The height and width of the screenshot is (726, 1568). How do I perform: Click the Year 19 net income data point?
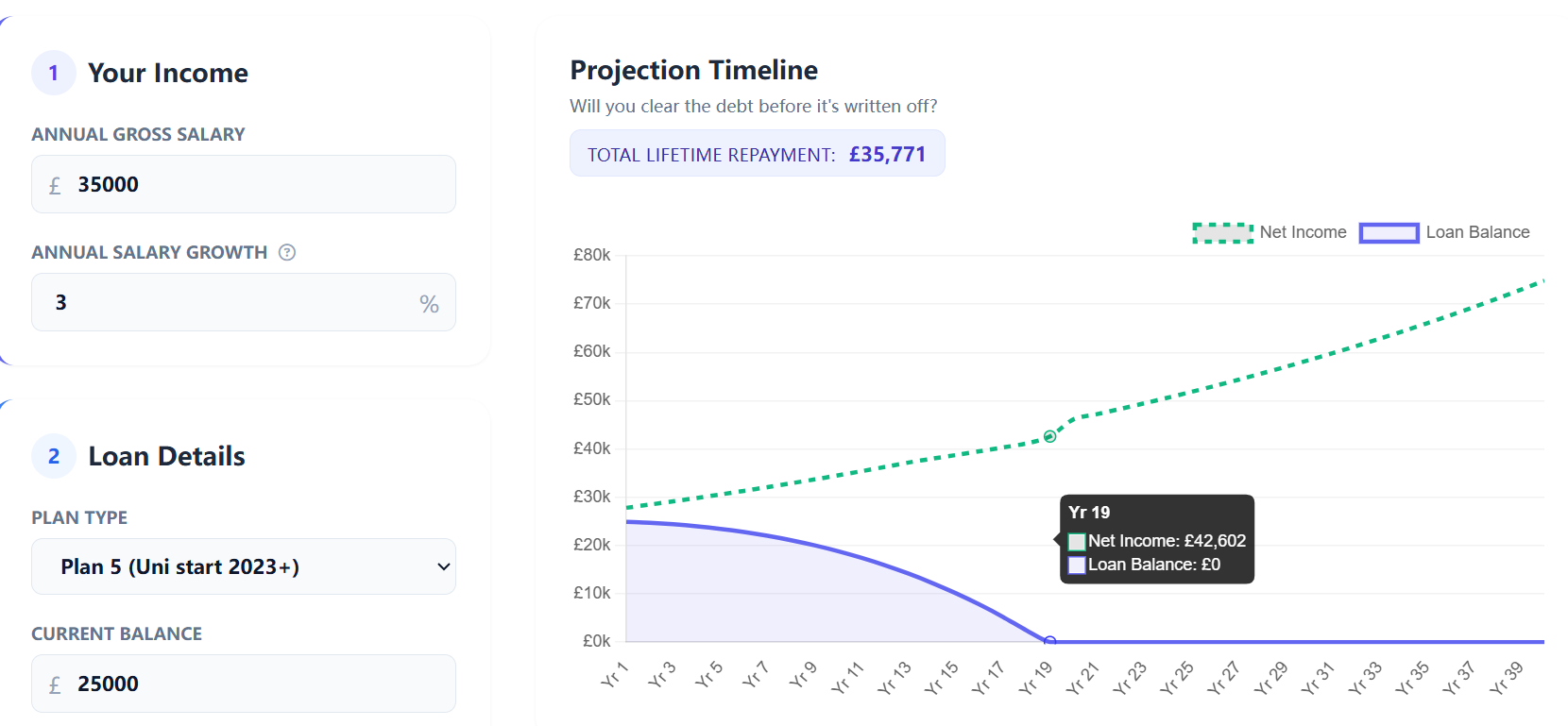pyautogui.click(x=1049, y=436)
